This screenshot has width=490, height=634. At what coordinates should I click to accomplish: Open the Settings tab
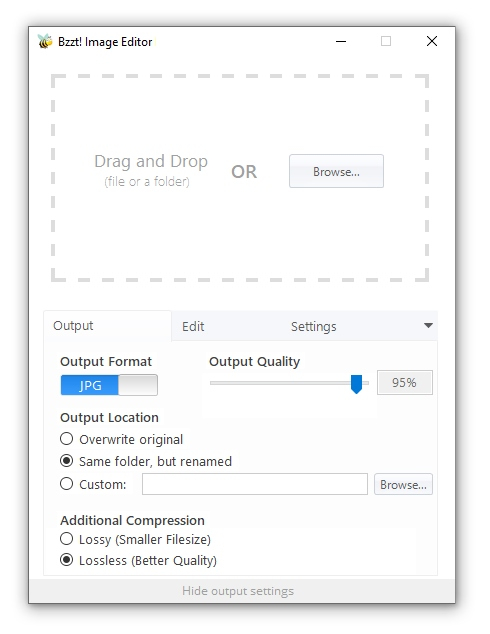313,326
